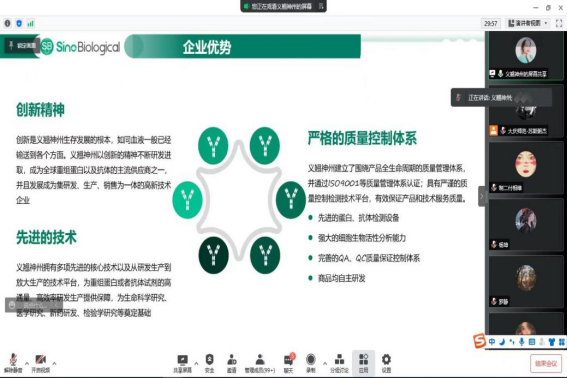The width and height of the screenshot is (567, 378).
Task: Open the 安全 security shield icon
Action: tap(209, 363)
